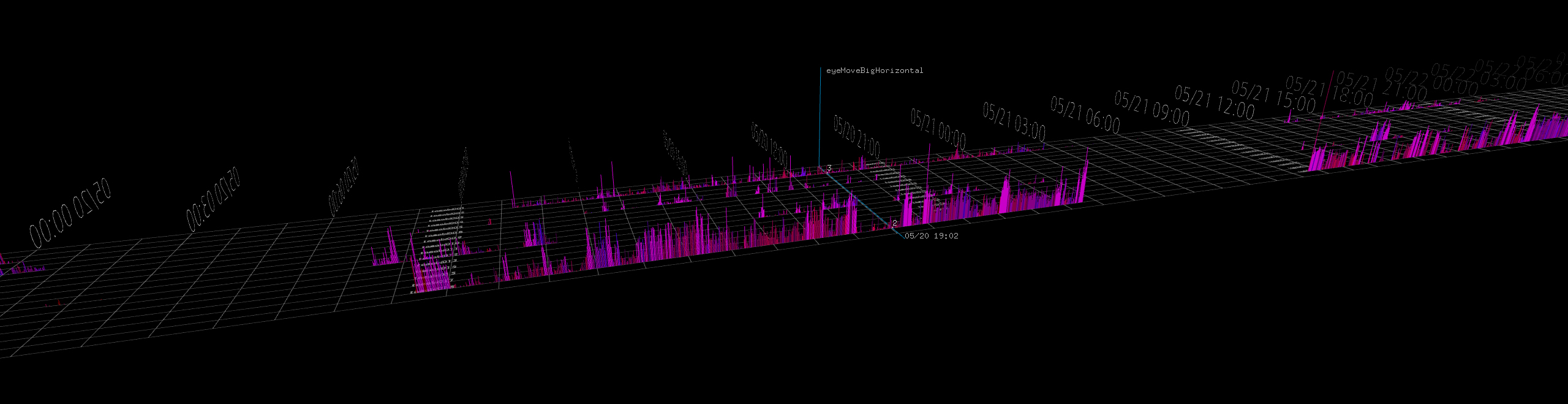Click the 05/21 00:00 time label

(x=938, y=130)
